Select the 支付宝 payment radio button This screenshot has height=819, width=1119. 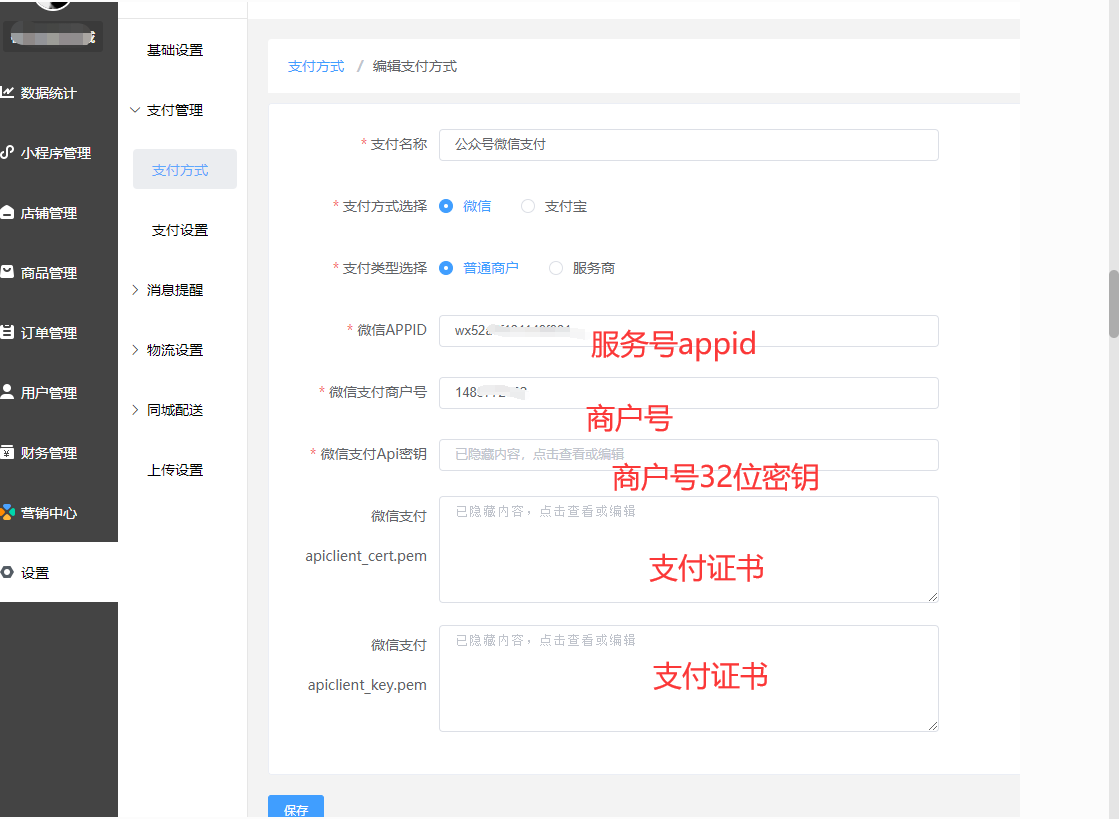tap(527, 206)
